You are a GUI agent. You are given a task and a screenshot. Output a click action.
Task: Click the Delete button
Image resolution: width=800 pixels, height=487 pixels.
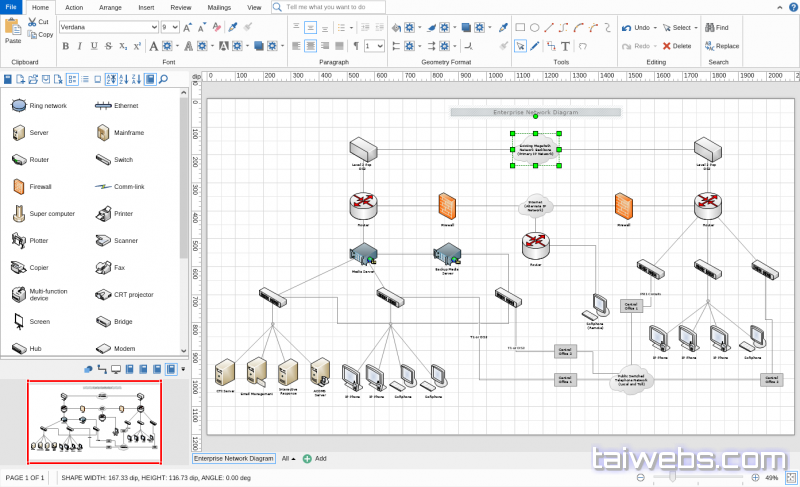(676, 46)
